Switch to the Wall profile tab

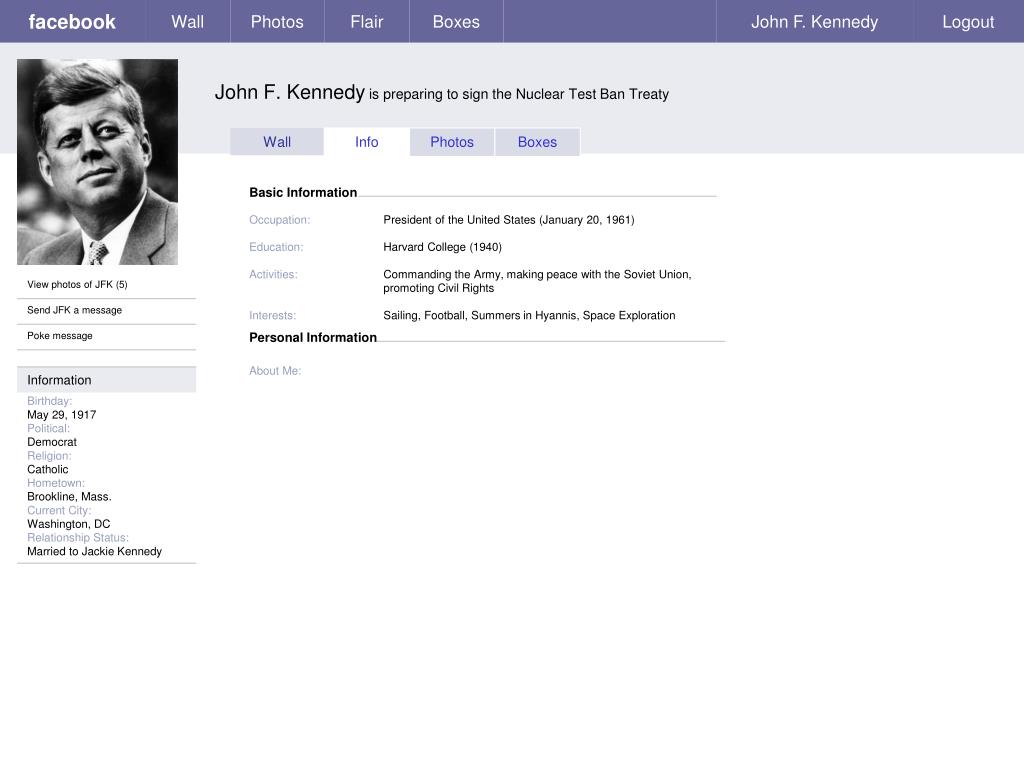pos(277,142)
